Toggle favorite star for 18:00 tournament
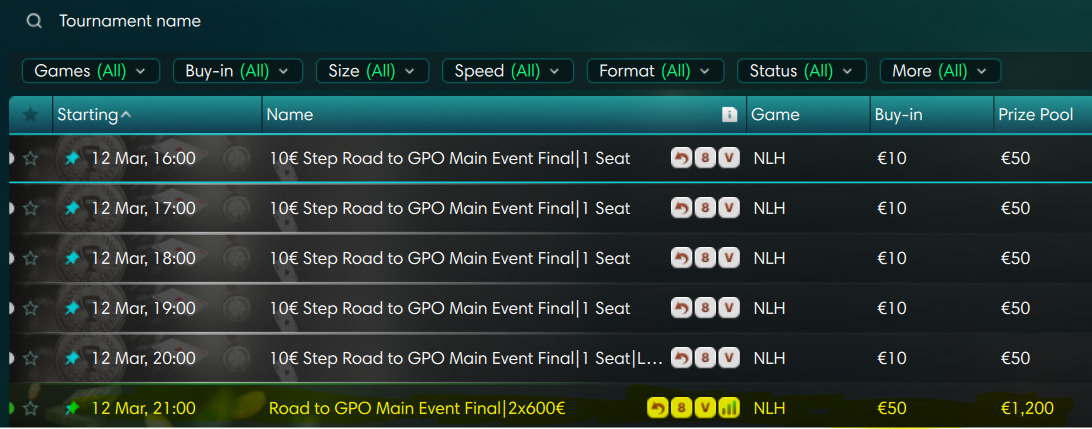Image resolution: width=1092 pixels, height=429 pixels. click(x=31, y=258)
